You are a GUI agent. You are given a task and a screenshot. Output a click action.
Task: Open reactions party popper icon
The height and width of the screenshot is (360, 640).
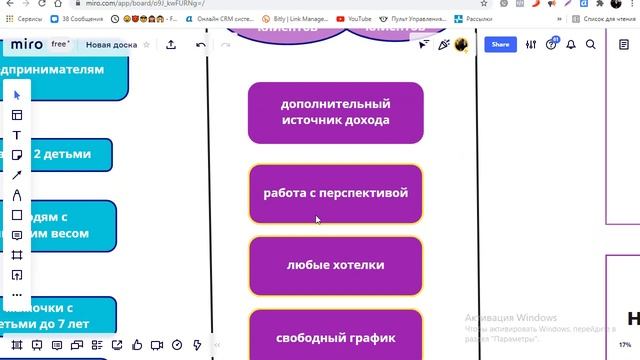click(x=444, y=44)
